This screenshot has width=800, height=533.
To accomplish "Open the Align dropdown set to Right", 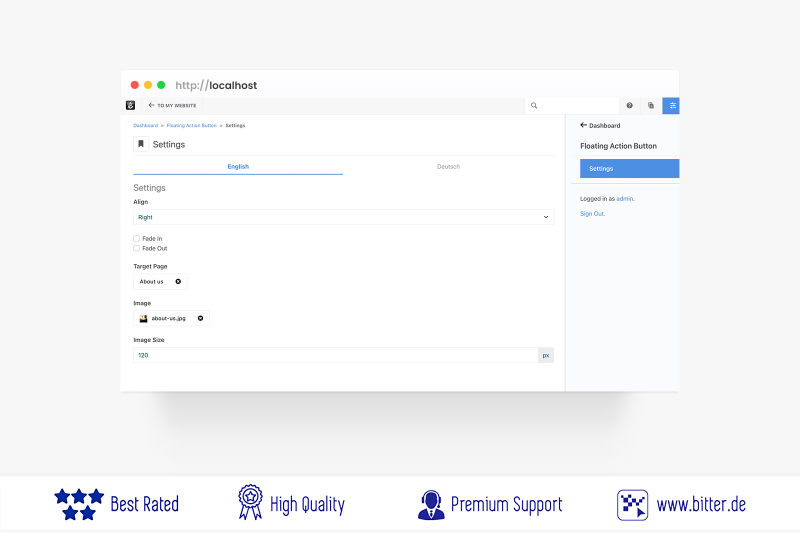I will coord(343,217).
